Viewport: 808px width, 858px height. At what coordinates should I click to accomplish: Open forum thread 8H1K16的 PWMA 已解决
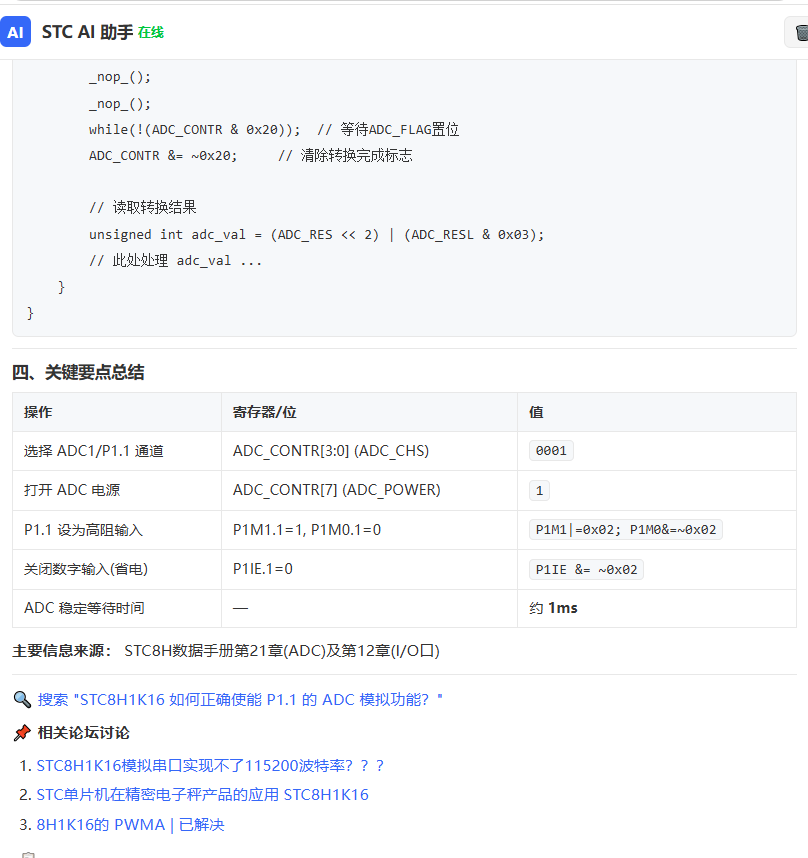(130, 825)
